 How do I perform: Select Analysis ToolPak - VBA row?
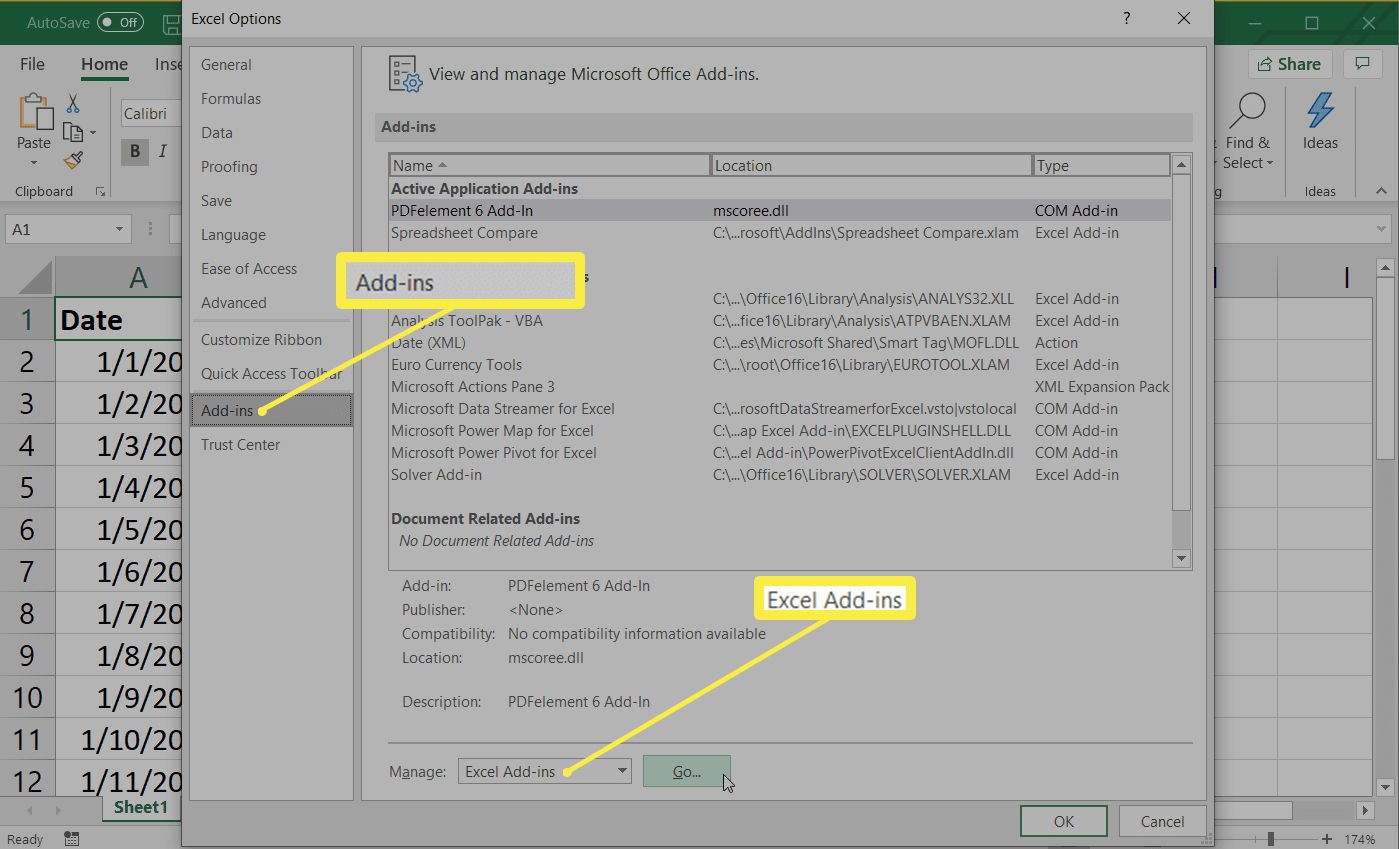(x=779, y=321)
